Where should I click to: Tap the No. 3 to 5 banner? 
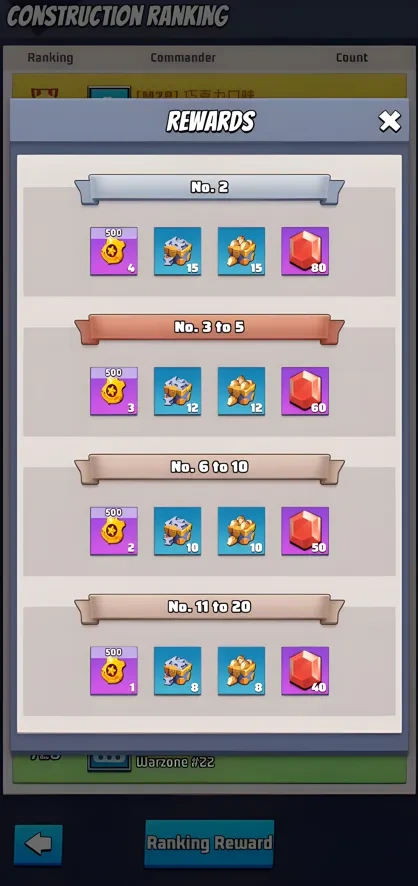pyautogui.click(x=209, y=328)
